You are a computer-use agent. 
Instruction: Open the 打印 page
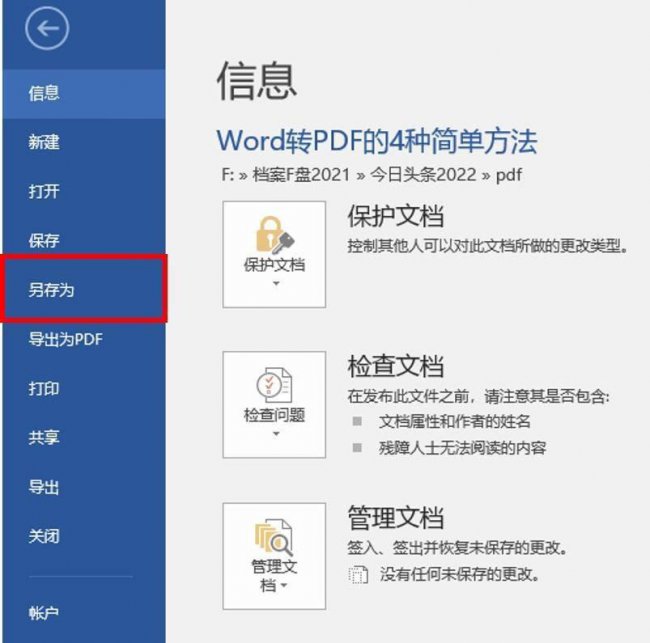[x=84, y=388]
